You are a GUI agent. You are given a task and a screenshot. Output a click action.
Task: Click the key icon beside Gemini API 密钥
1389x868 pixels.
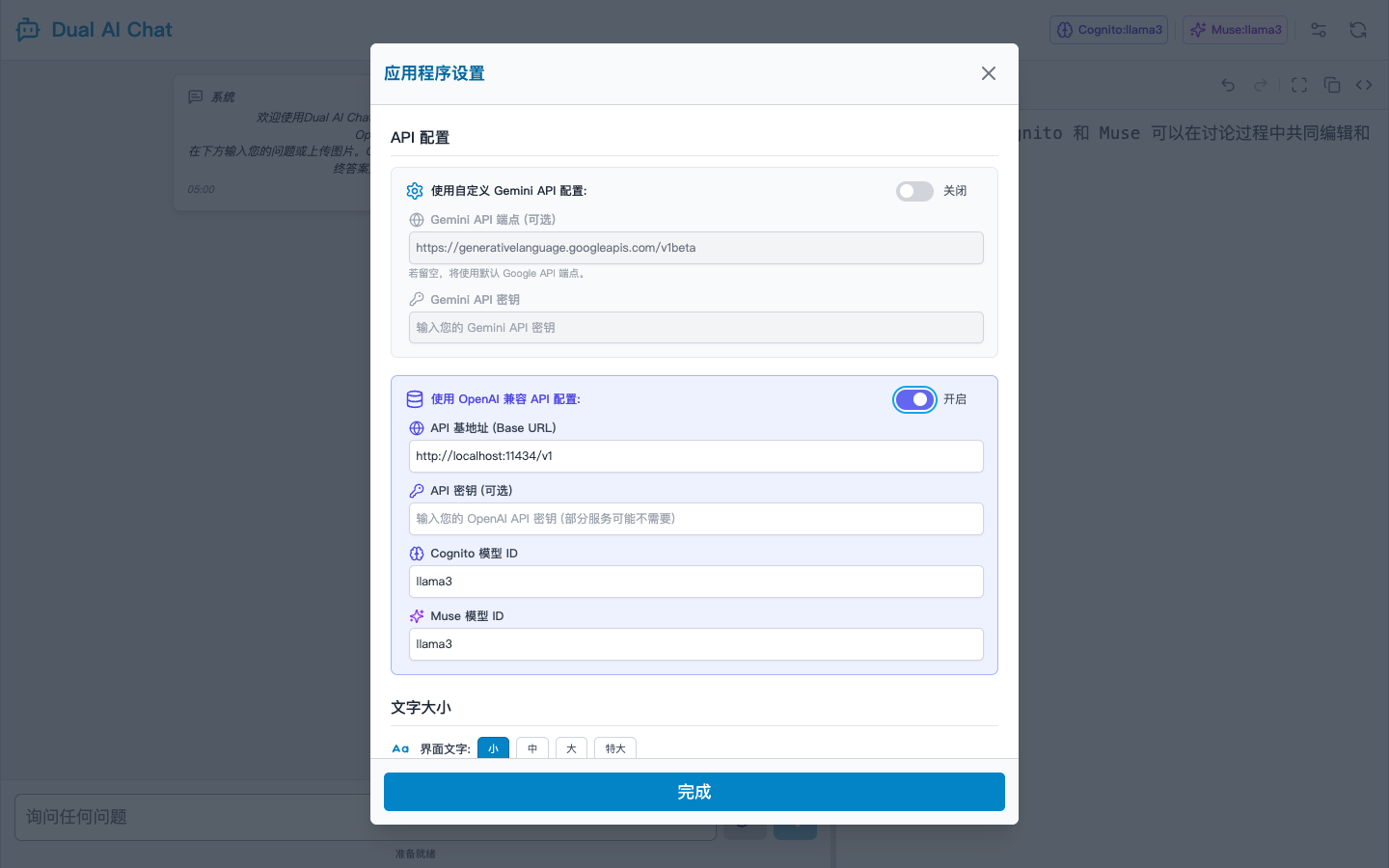click(x=417, y=300)
